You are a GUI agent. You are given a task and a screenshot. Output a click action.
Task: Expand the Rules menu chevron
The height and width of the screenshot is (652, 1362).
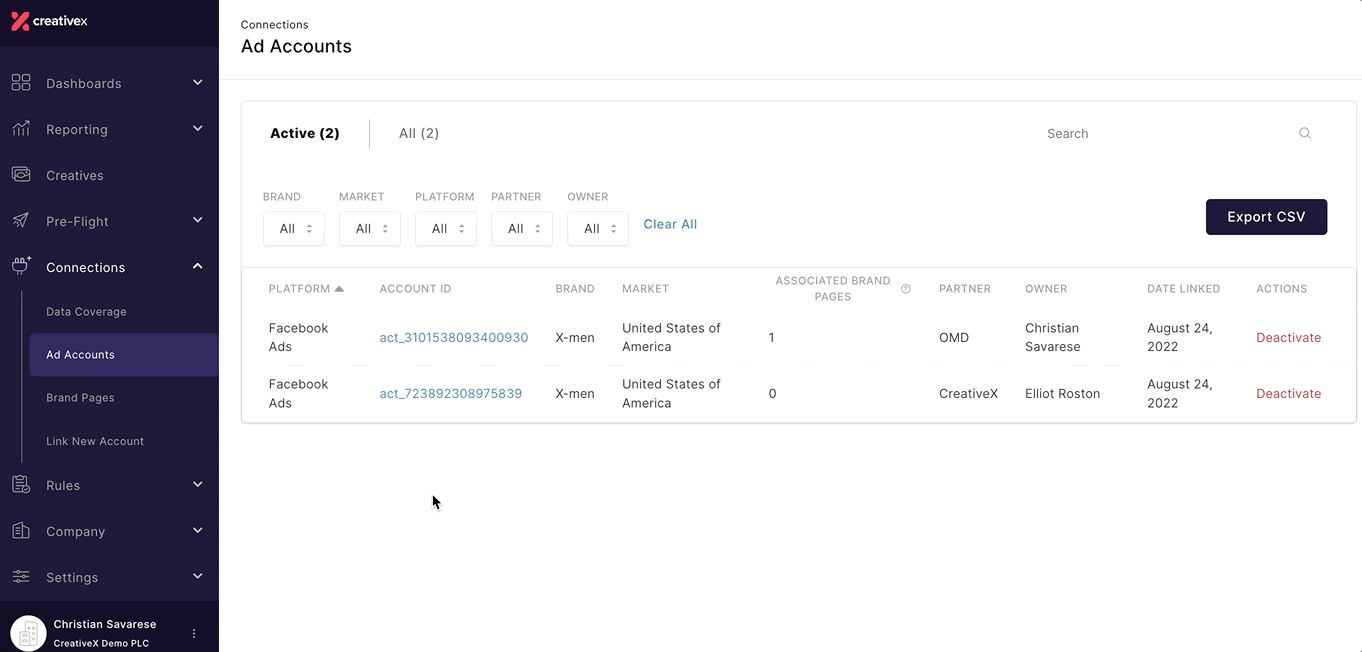click(197, 484)
